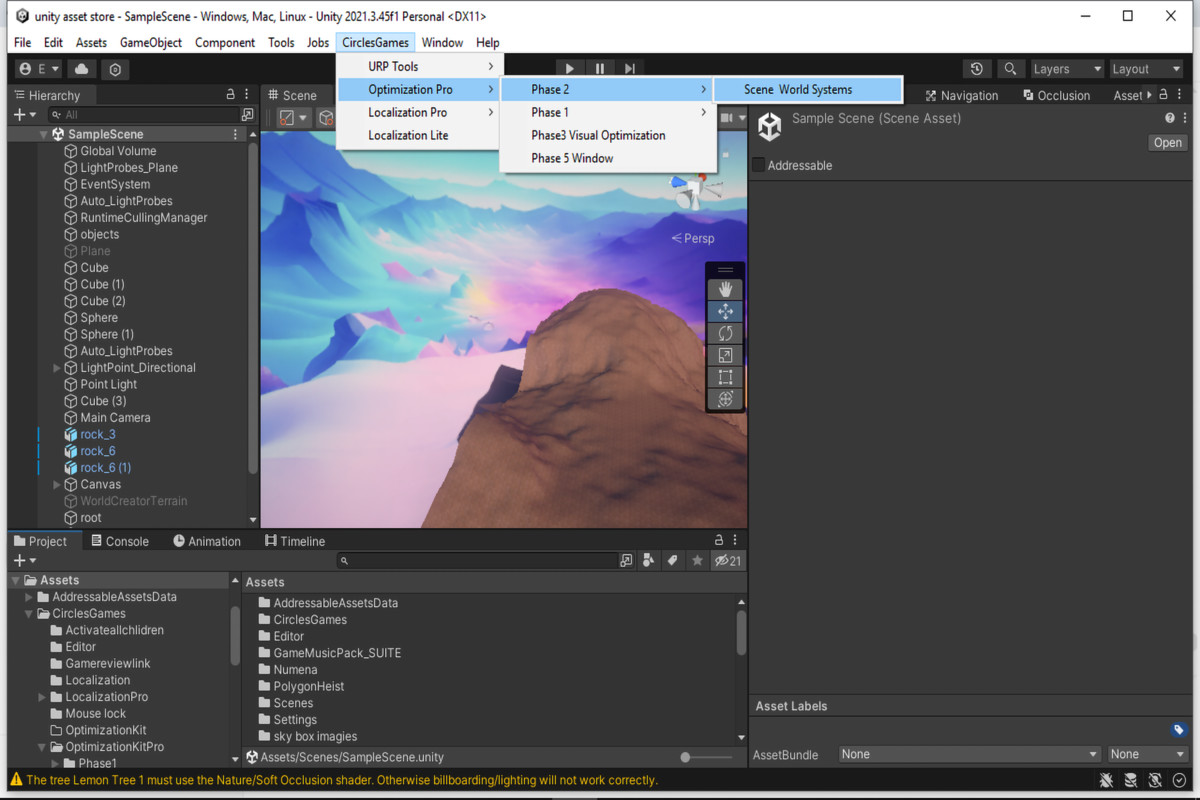The width and height of the screenshot is (1200, 800).
Task: Open URP Tools submenu
Action: [x=419, y=66]
